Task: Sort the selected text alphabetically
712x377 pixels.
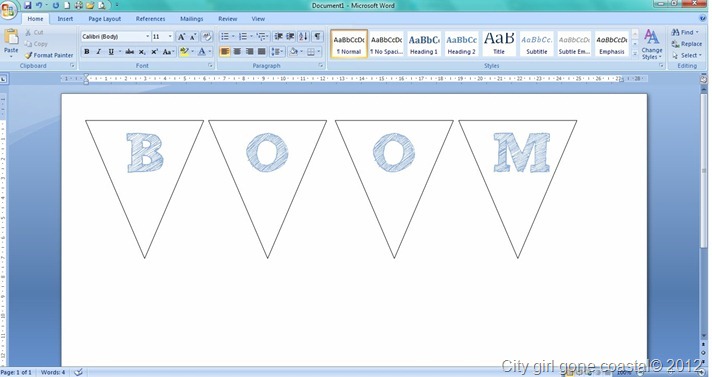Action: pyautogui.click(x=303, y=36)
